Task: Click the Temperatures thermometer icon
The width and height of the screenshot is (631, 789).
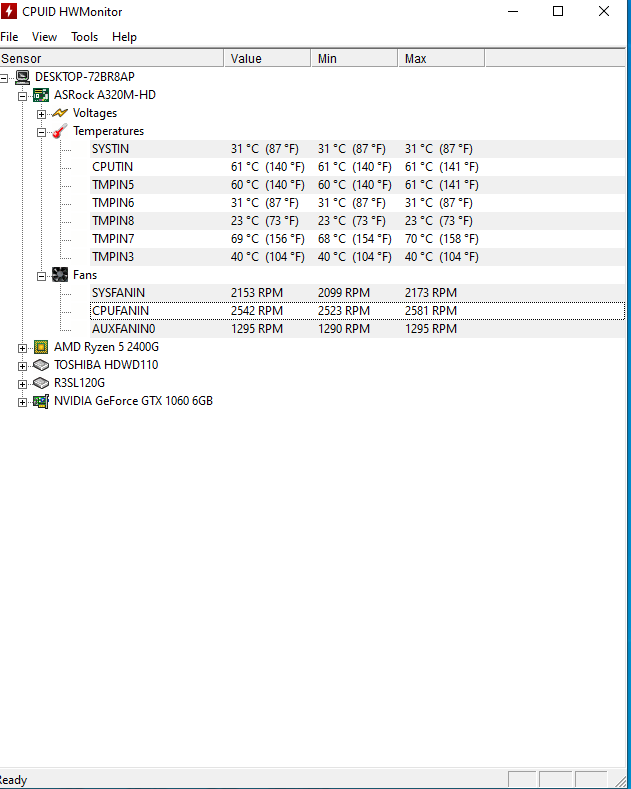Action: click(60, 131)
